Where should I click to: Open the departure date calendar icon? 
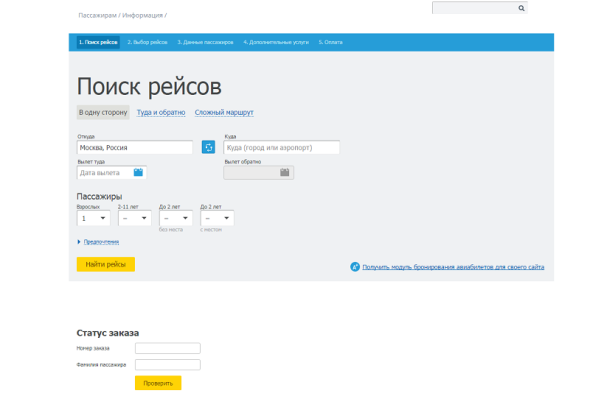click(138, 172)
